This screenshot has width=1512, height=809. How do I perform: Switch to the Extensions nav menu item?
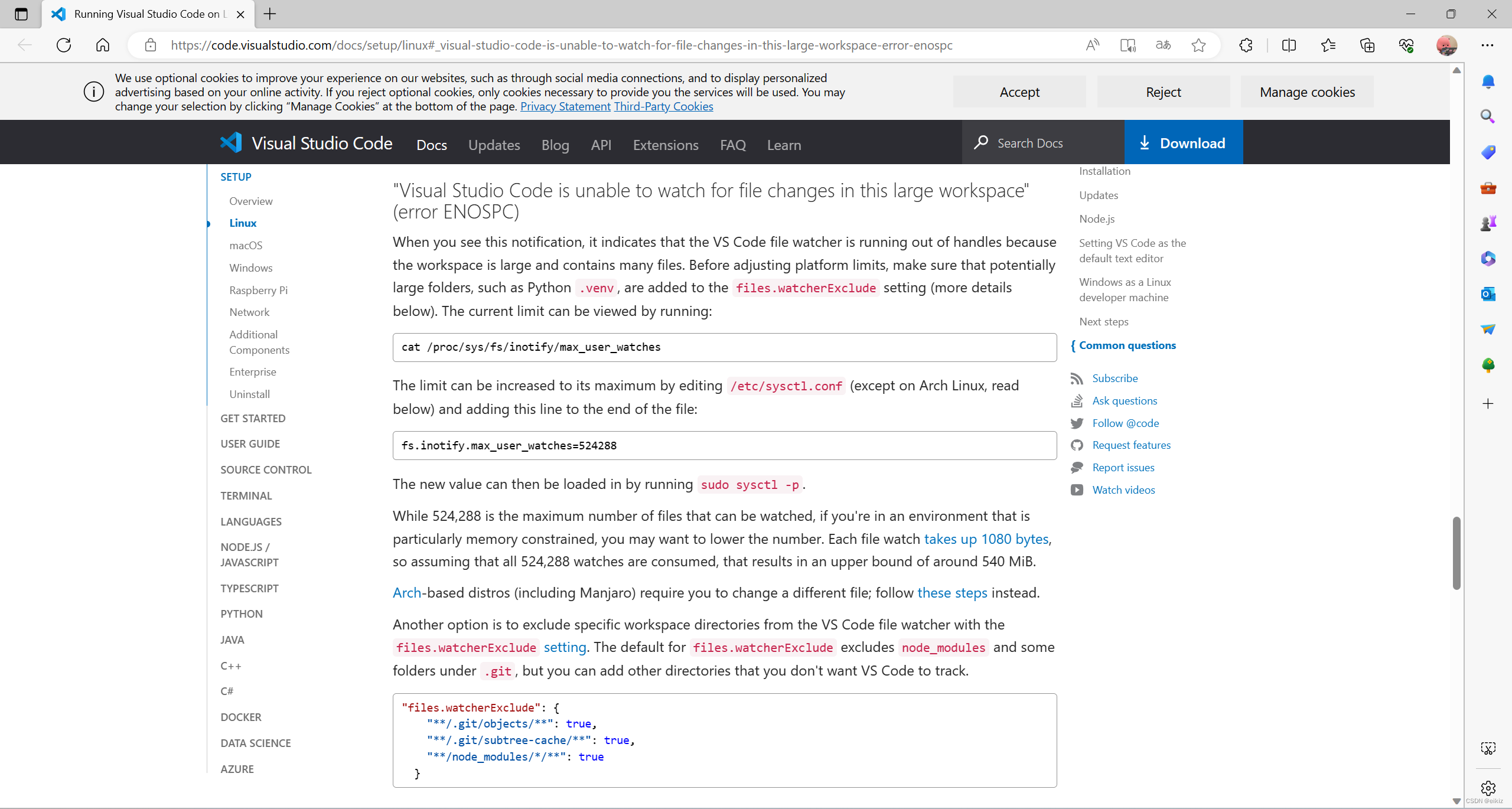tap(665, 145)
